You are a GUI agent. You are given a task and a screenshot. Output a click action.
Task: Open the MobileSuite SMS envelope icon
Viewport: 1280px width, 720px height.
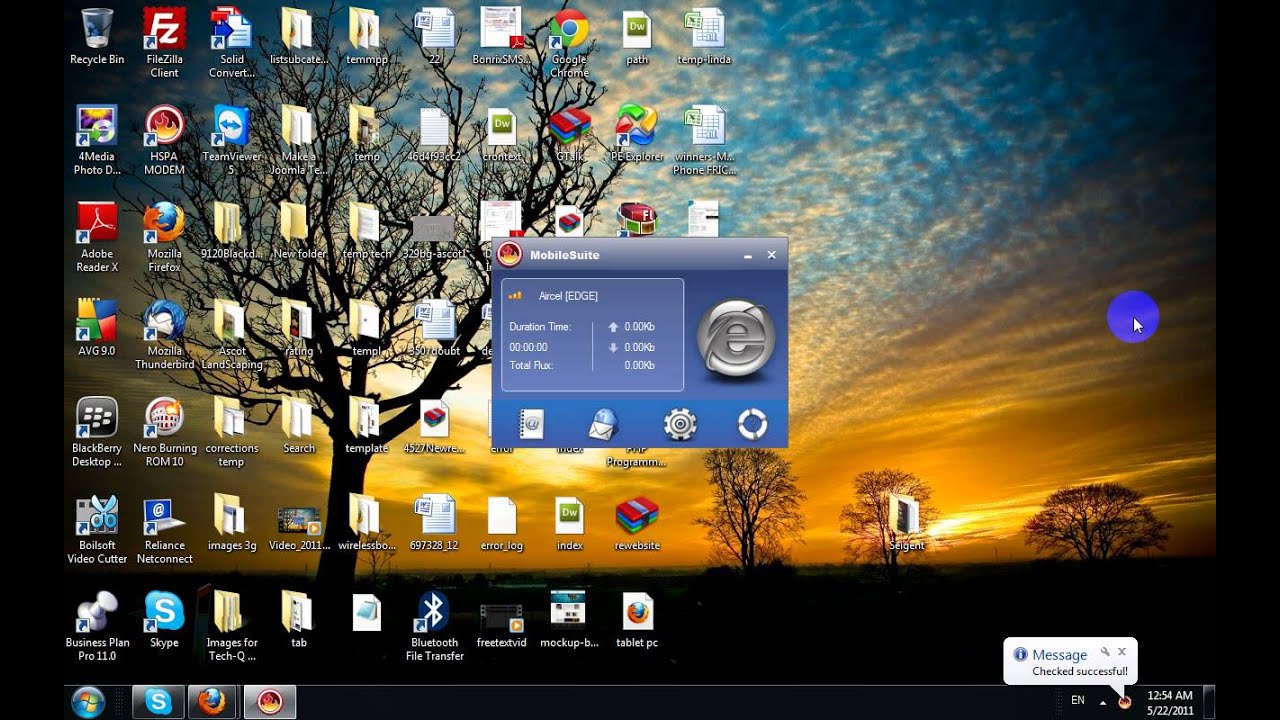pos(603,425)
